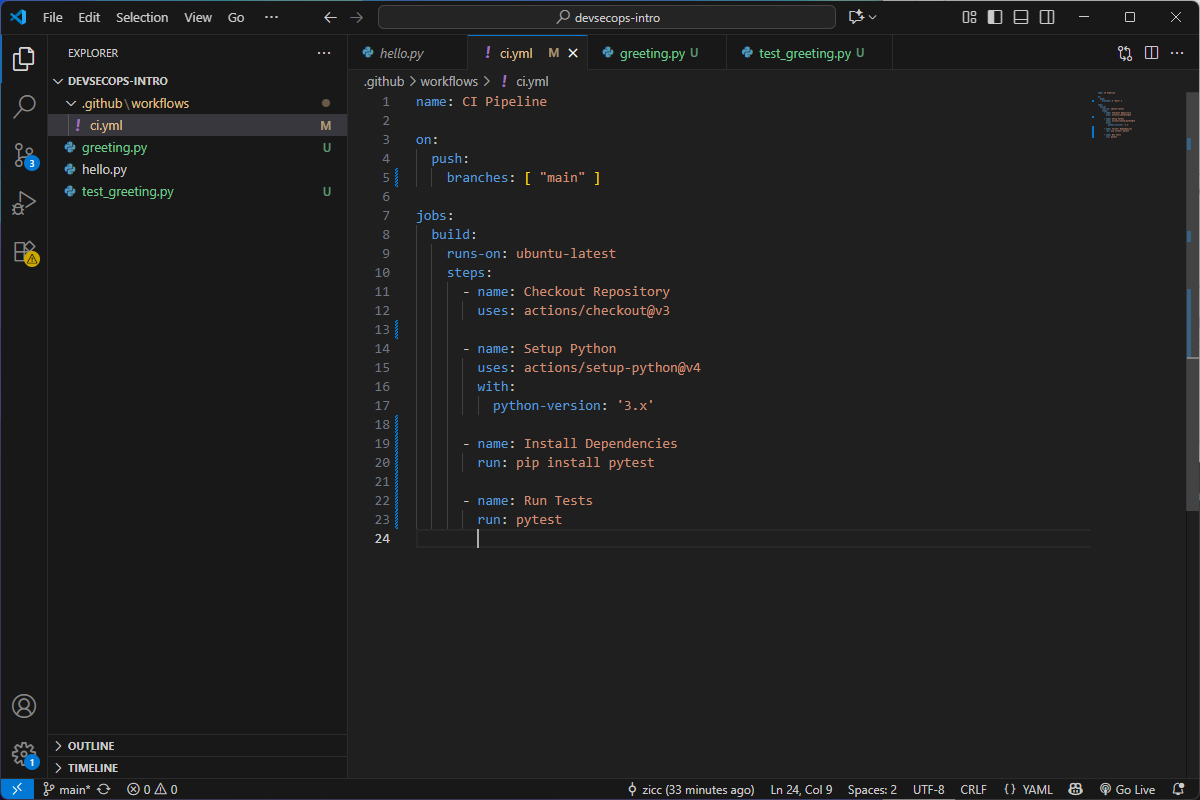Open the Selection menu
This screenshot has height=800, width=1200.
[x=142, y=17]
